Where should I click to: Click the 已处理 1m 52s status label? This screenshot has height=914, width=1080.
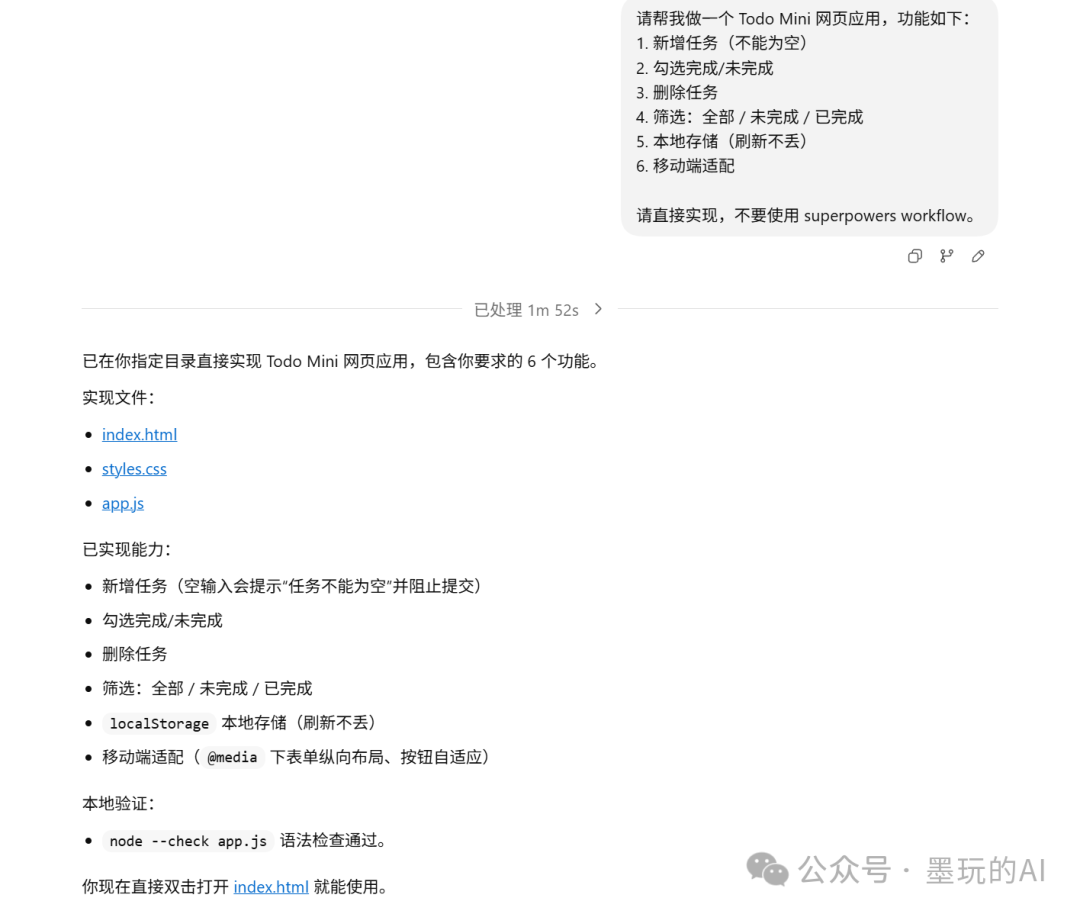(x=526, y=310)
